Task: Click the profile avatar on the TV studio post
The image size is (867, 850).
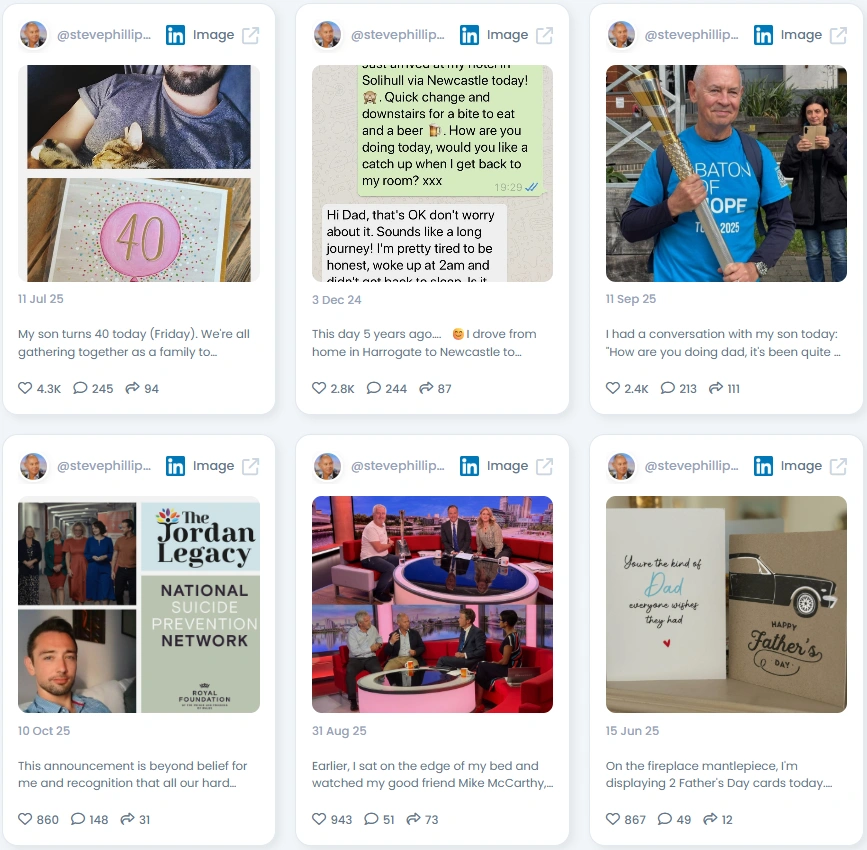Action: (x=327, y=466)
